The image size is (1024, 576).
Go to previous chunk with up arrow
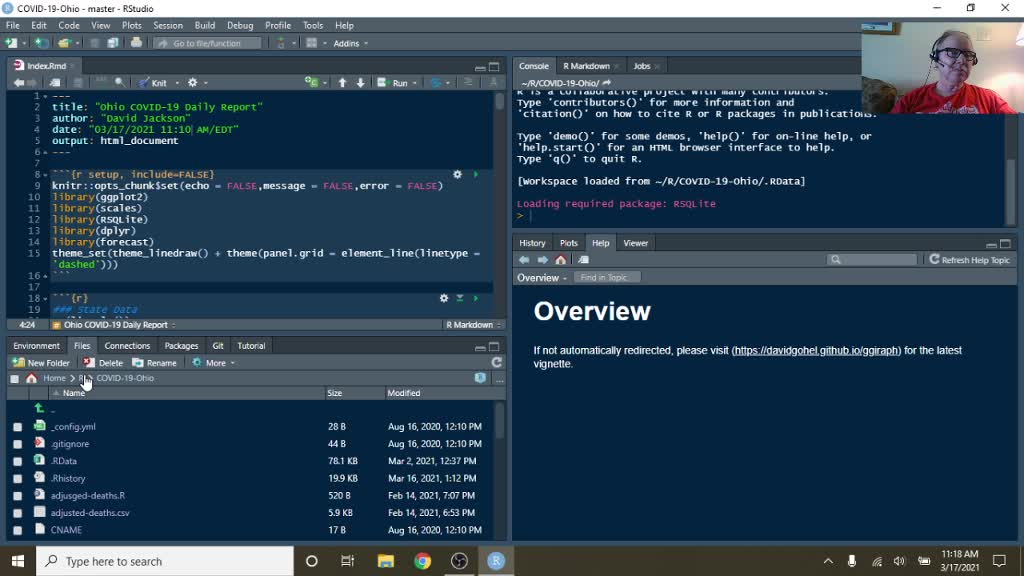[x=342, y=83]
